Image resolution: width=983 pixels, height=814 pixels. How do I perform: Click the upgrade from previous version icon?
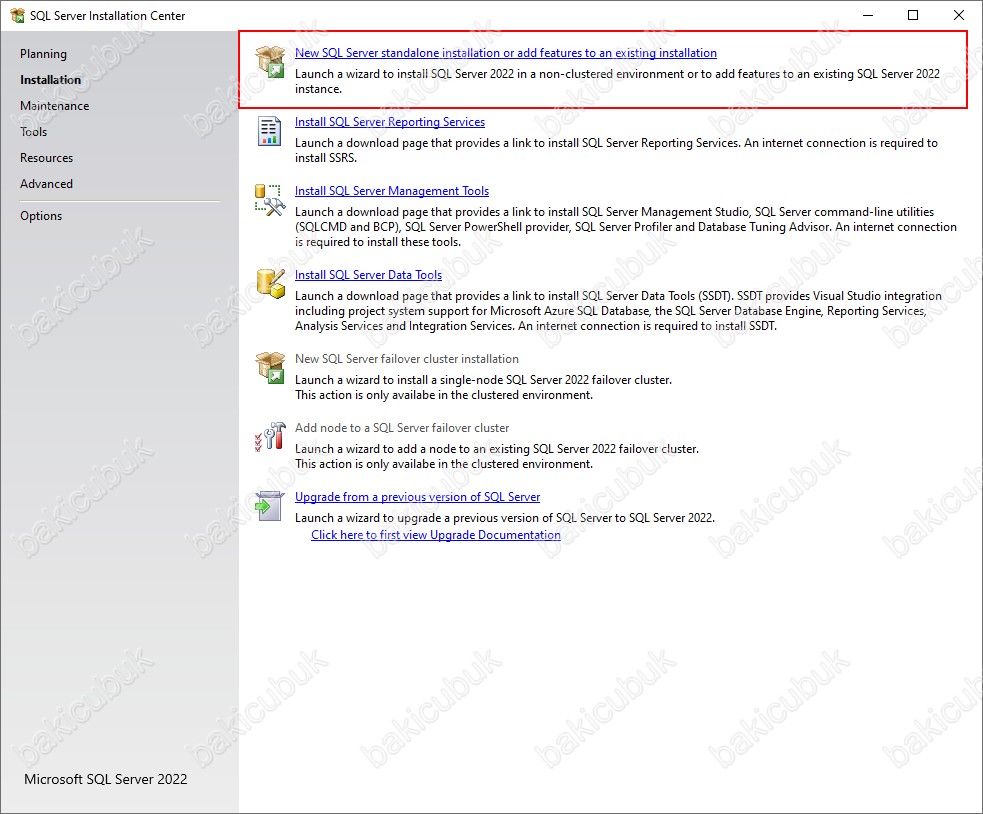point(270,505)
